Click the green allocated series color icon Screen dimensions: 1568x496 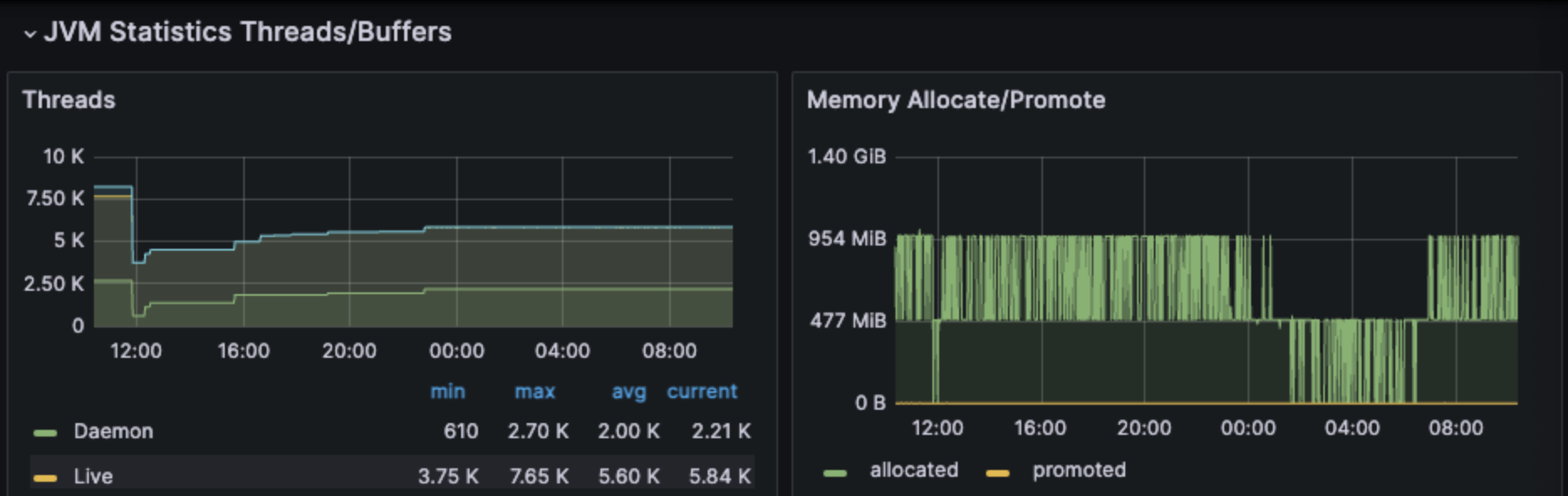(835, 473)
